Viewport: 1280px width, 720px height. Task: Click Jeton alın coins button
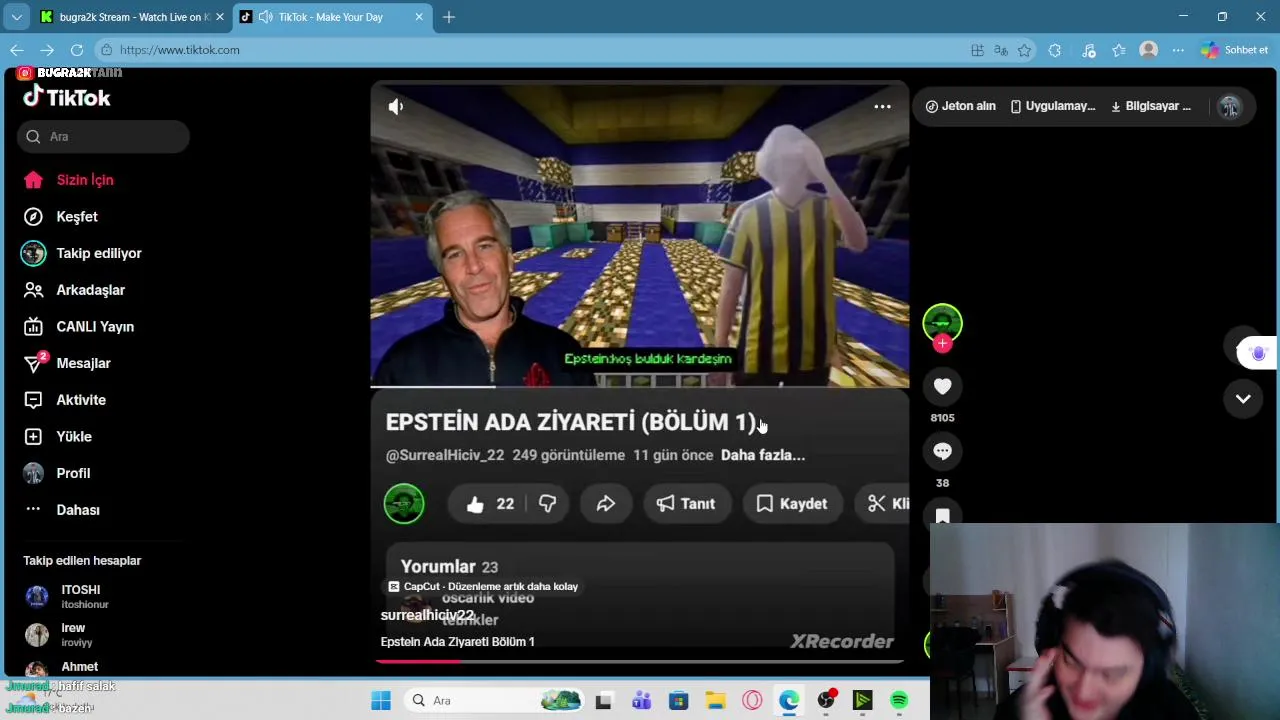pos(961,106)
